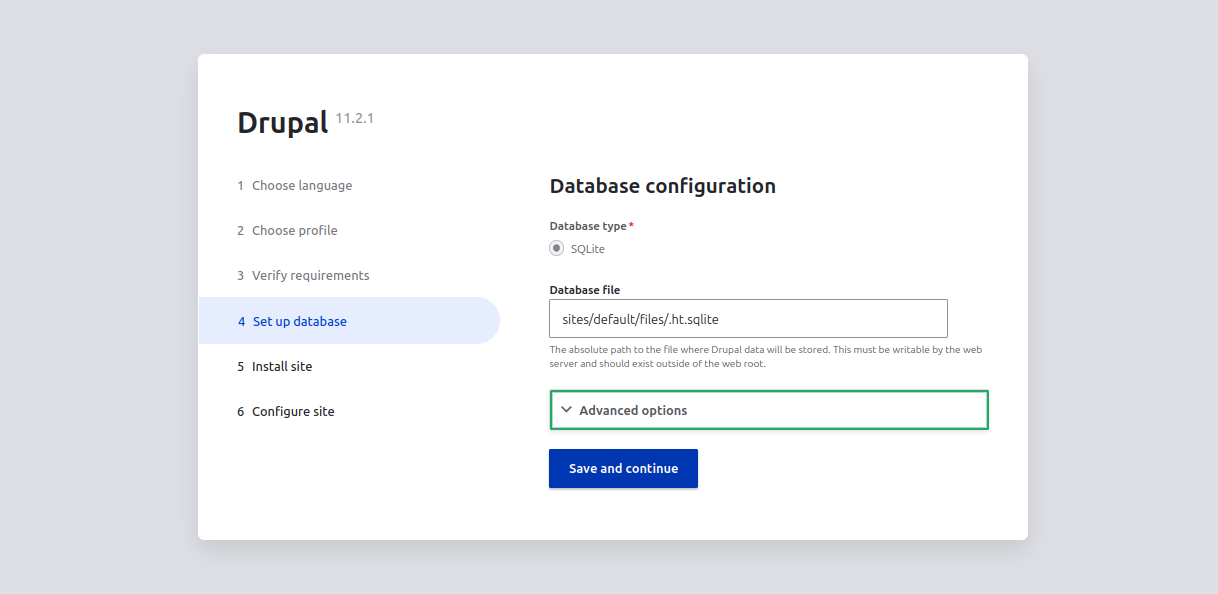
Task: Focus the Database file input field
Action: (749, 319)
